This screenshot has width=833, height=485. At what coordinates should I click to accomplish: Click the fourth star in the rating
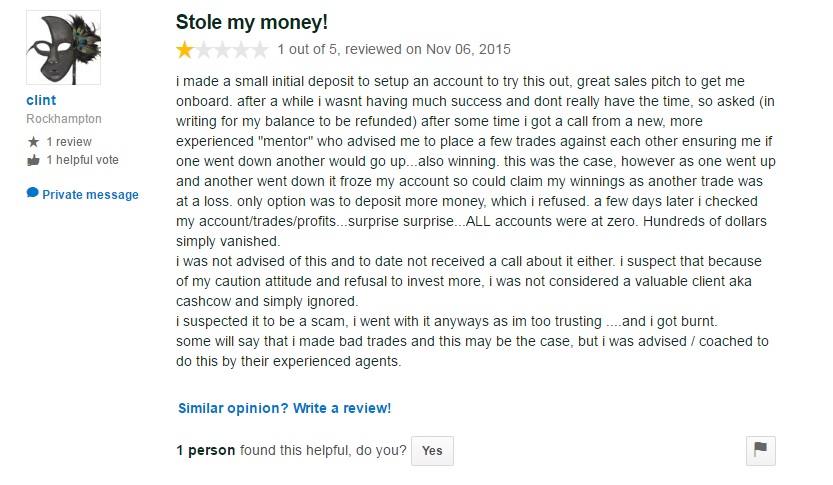[x=241, y=48]
